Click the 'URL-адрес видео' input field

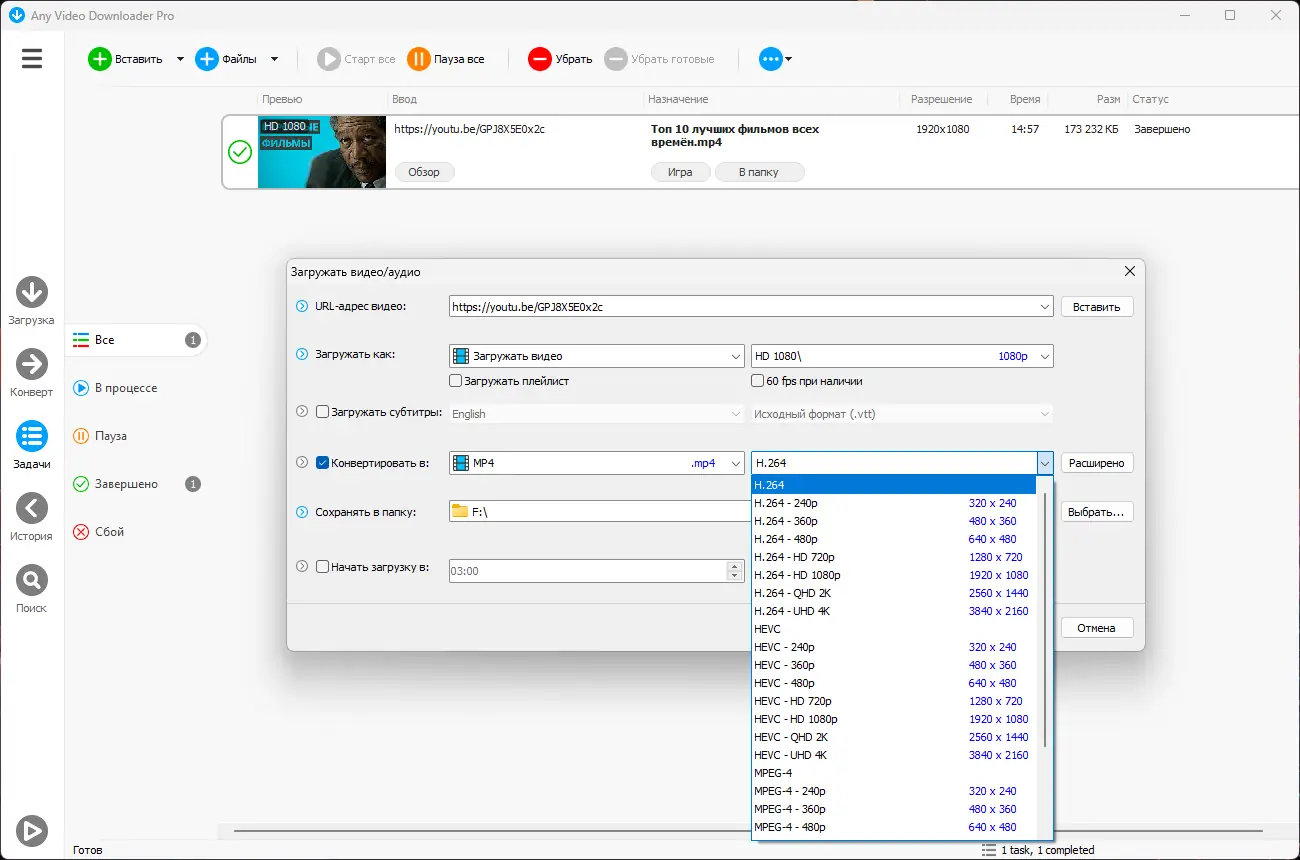click(x=751, y=307)
